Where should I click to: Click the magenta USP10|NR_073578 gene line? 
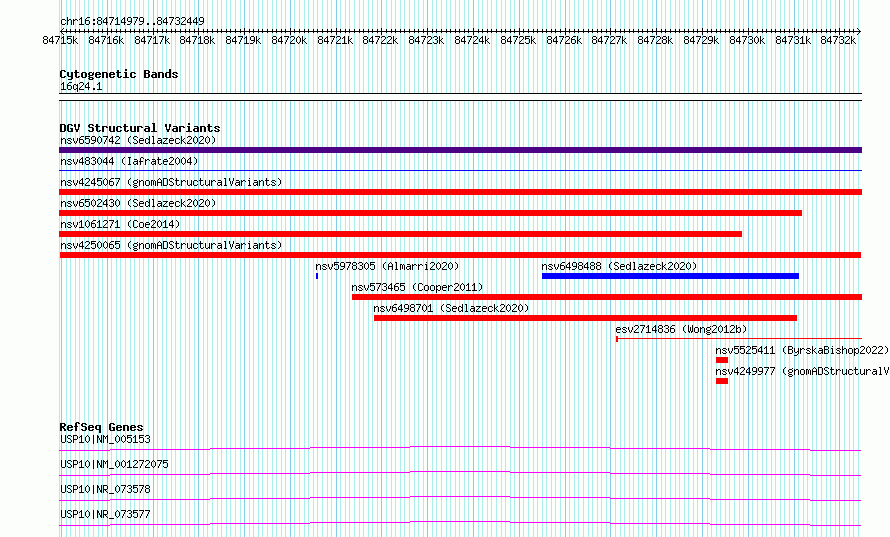tap(460, 498)
